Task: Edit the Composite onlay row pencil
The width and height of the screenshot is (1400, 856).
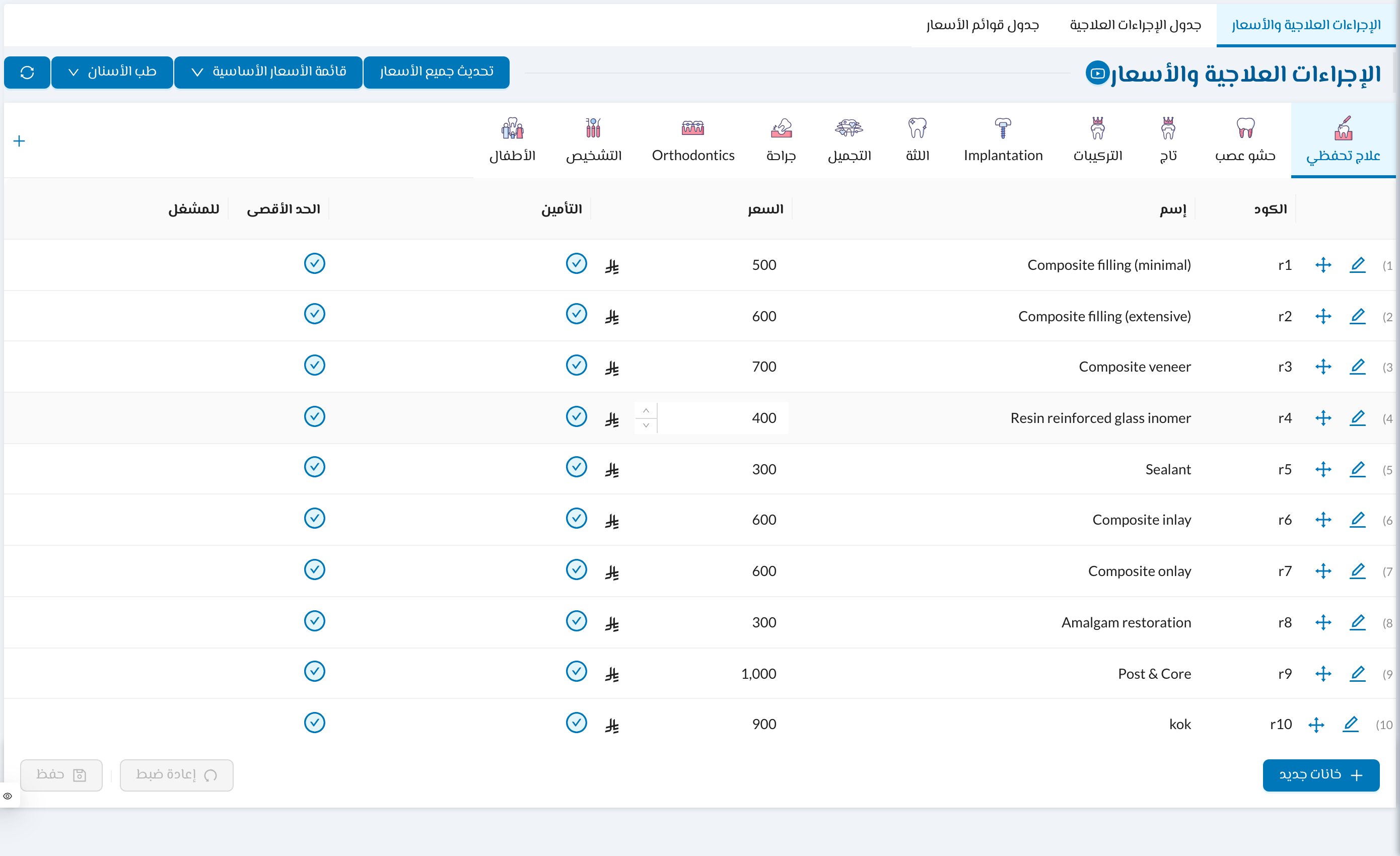Action: click(1357, 571)
